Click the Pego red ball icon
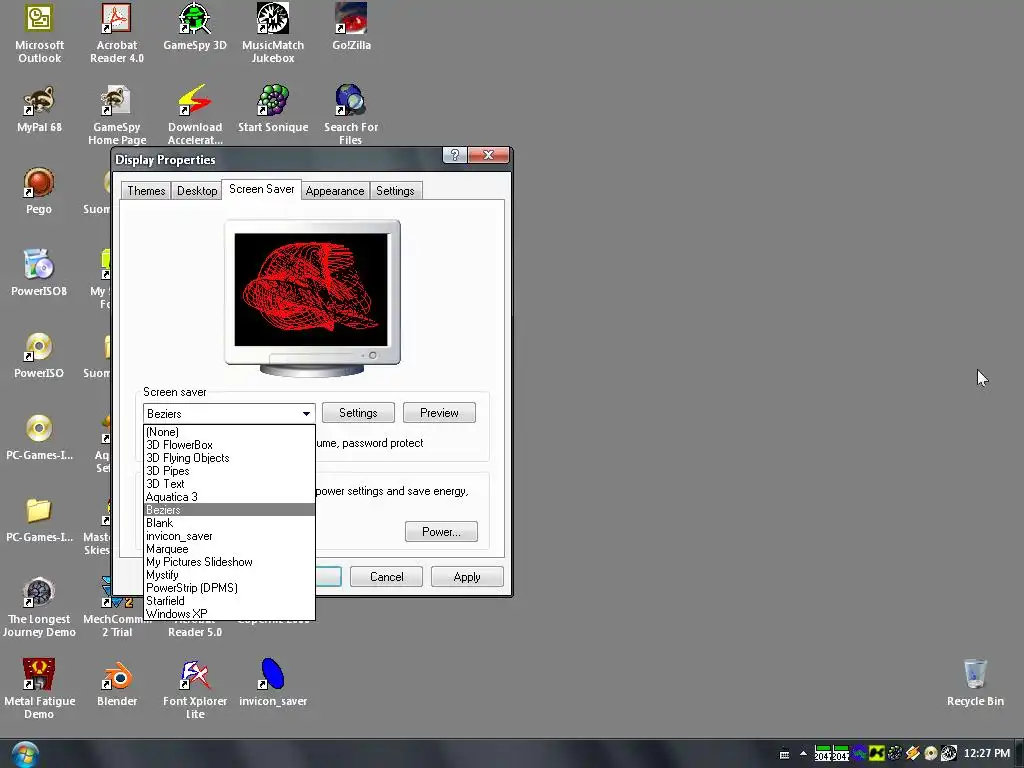The image size is (1024, 768). (x=39, y=191)
